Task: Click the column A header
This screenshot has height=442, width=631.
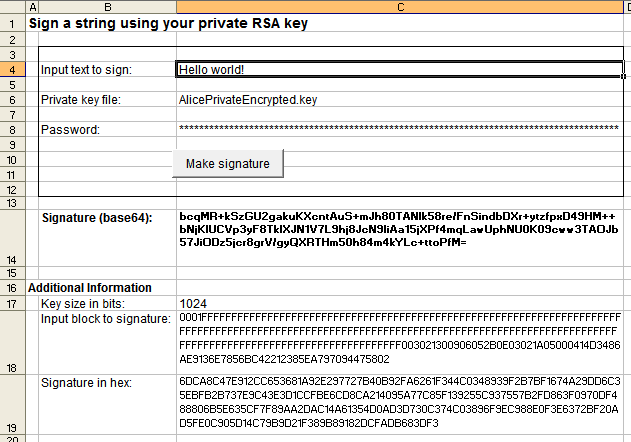Action: click(30, 7)
